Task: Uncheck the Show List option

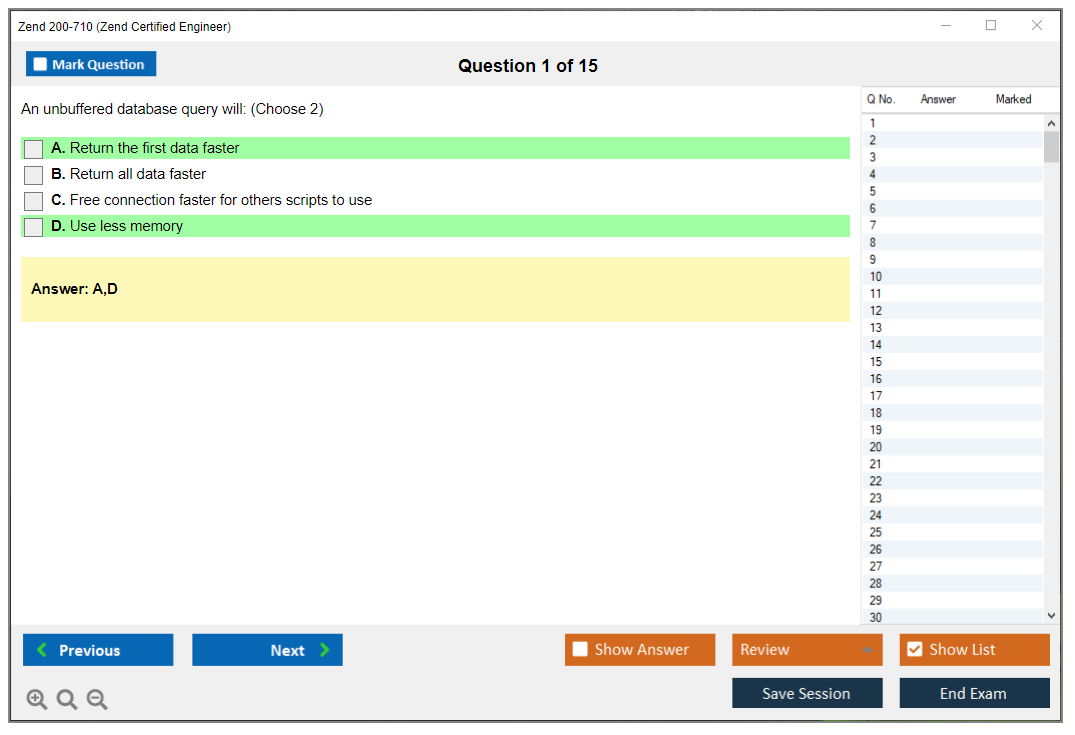Action: point(914,650)
